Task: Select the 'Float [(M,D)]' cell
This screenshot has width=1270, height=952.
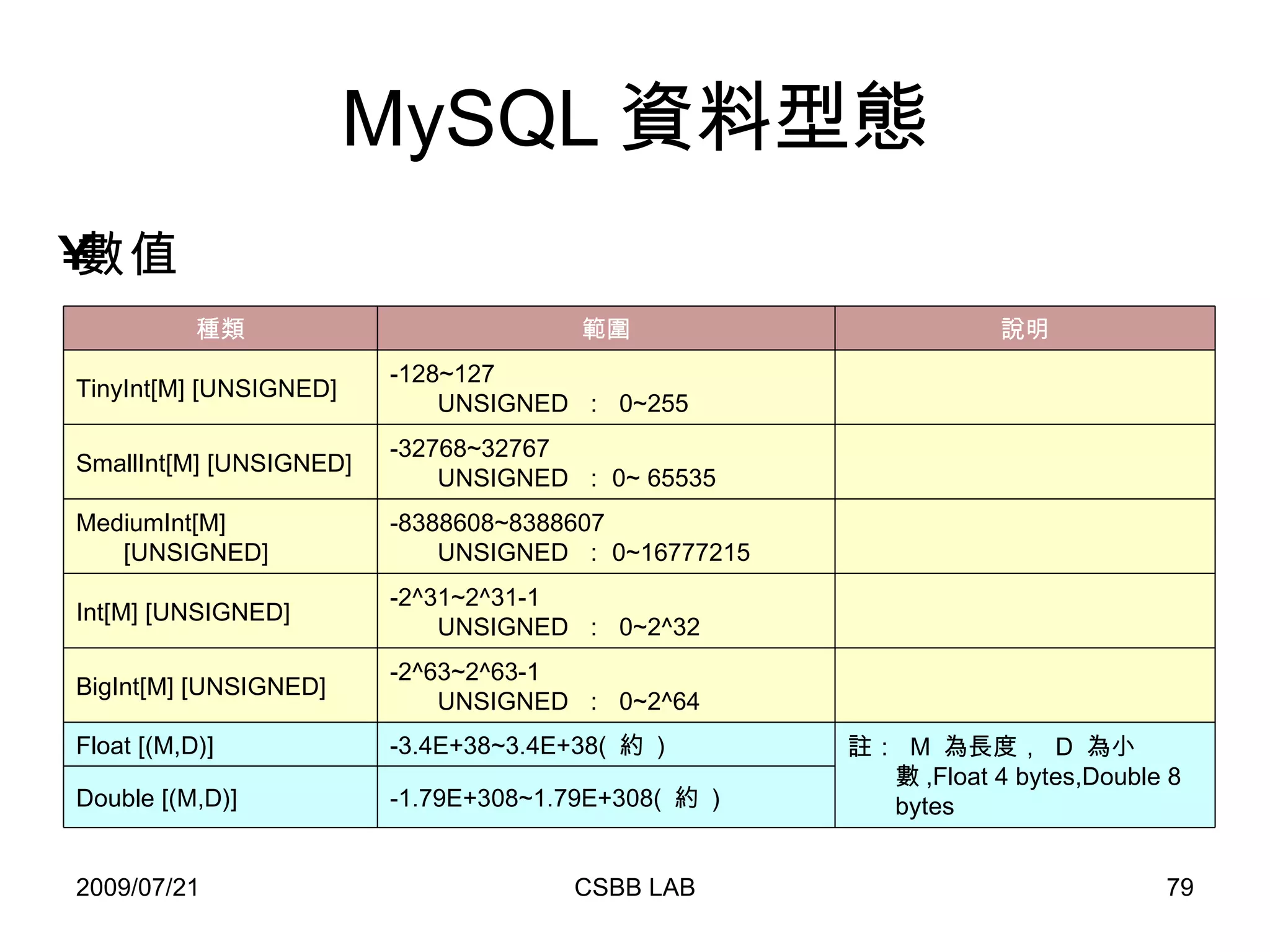Action: pos(220,744)
